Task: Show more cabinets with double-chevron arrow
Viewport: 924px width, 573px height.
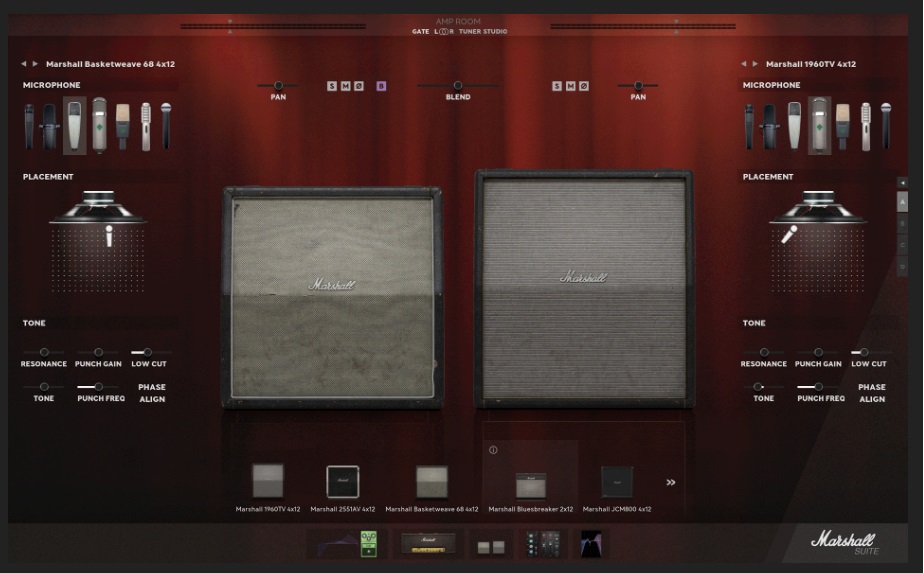Action: click(x=671, y=482)
